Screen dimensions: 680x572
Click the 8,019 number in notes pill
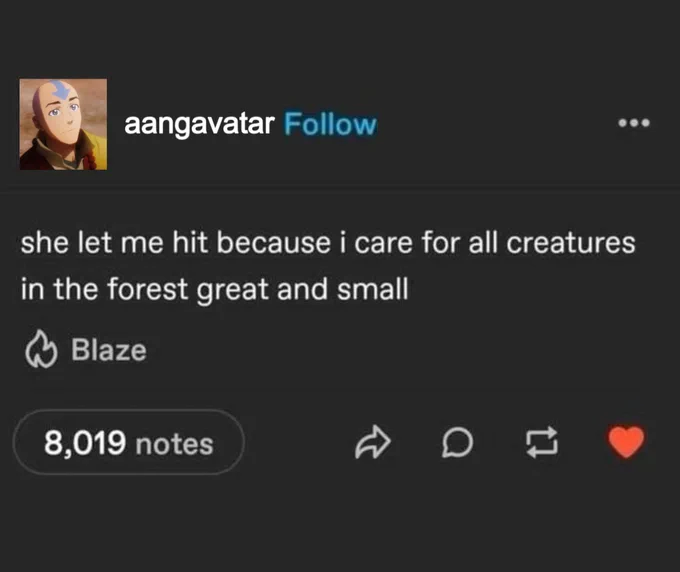tap(85, 443)
